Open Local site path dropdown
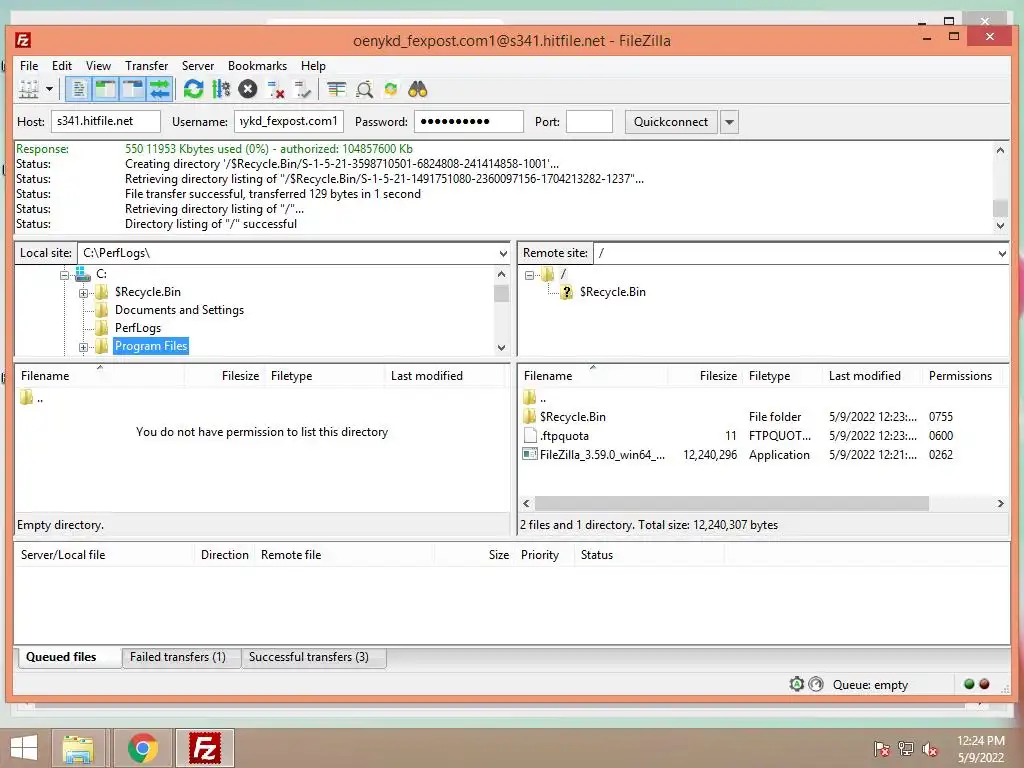Image resolution: width=1024 pixels, height=768 pixels. click(x=503, y=253)
